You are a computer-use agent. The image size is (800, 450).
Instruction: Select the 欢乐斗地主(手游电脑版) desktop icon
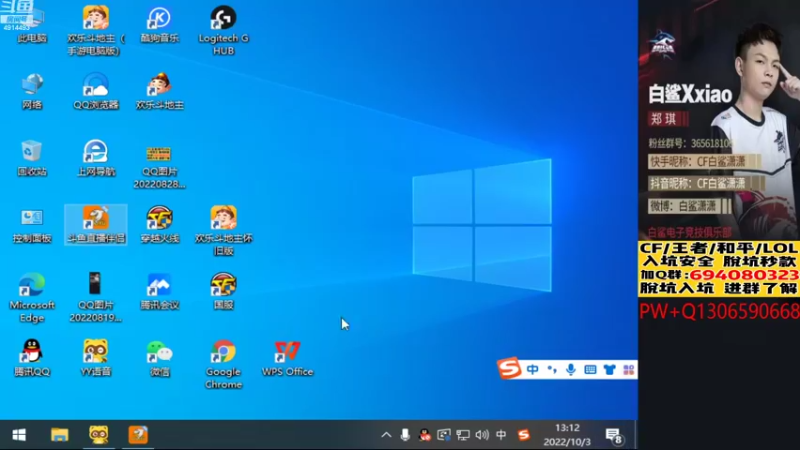point(96,31)
